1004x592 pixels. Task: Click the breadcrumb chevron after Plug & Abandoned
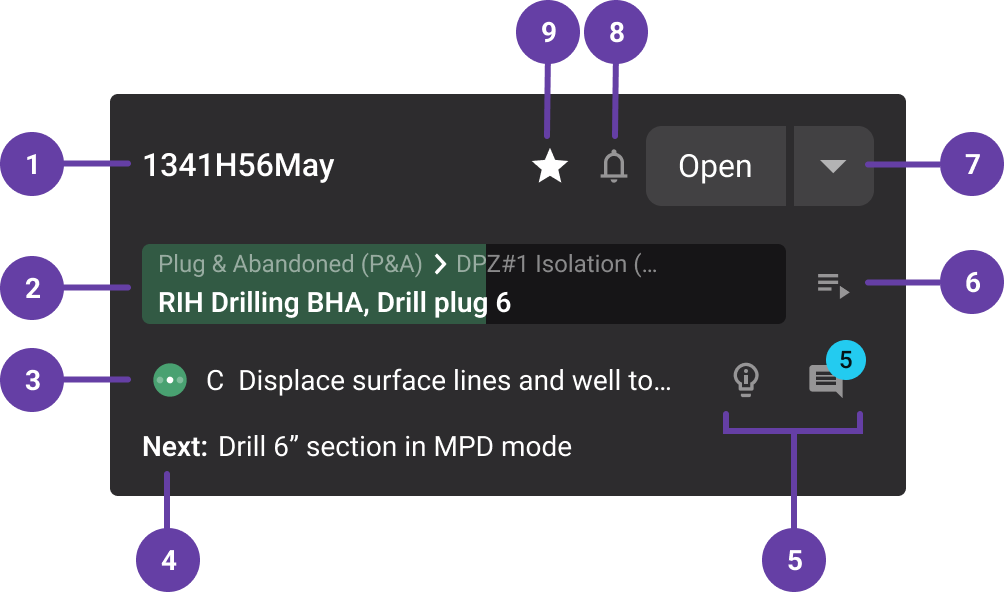[x=439, y=264]
